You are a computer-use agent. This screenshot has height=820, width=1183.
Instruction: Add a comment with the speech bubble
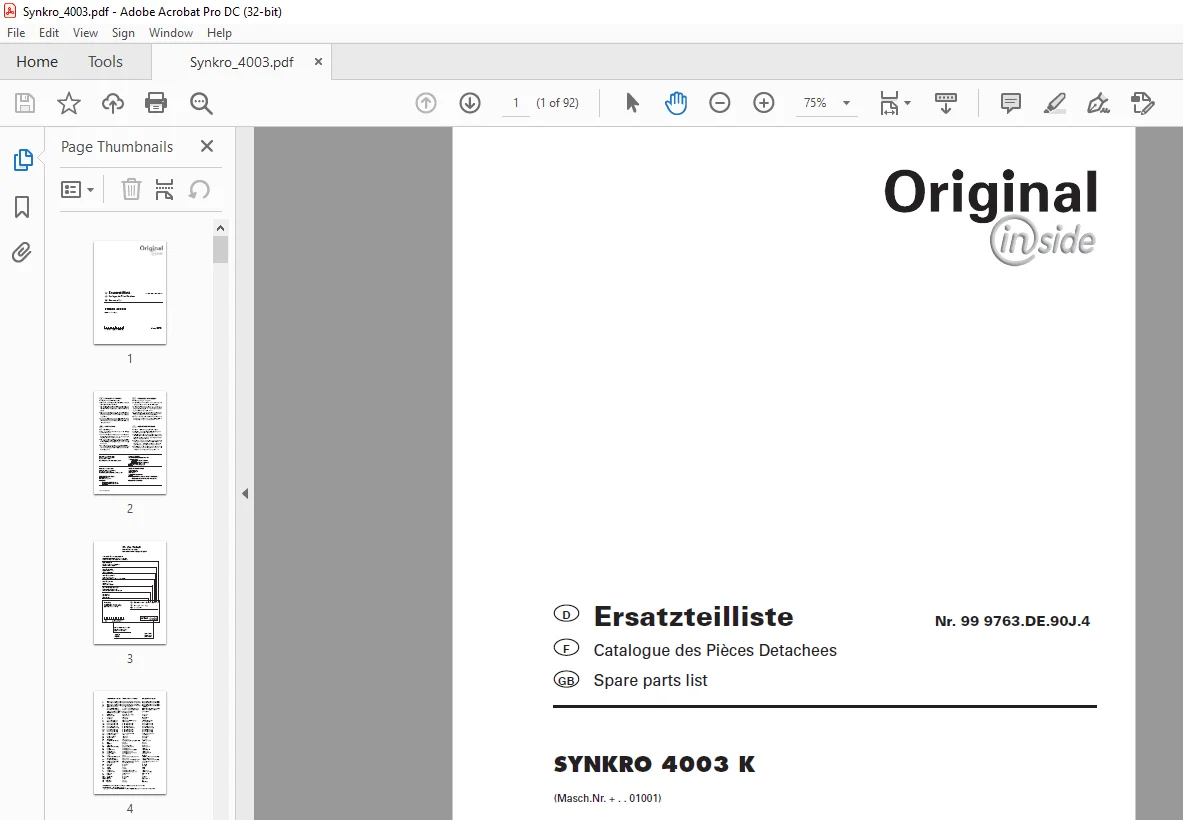(x=1010, y=103)
